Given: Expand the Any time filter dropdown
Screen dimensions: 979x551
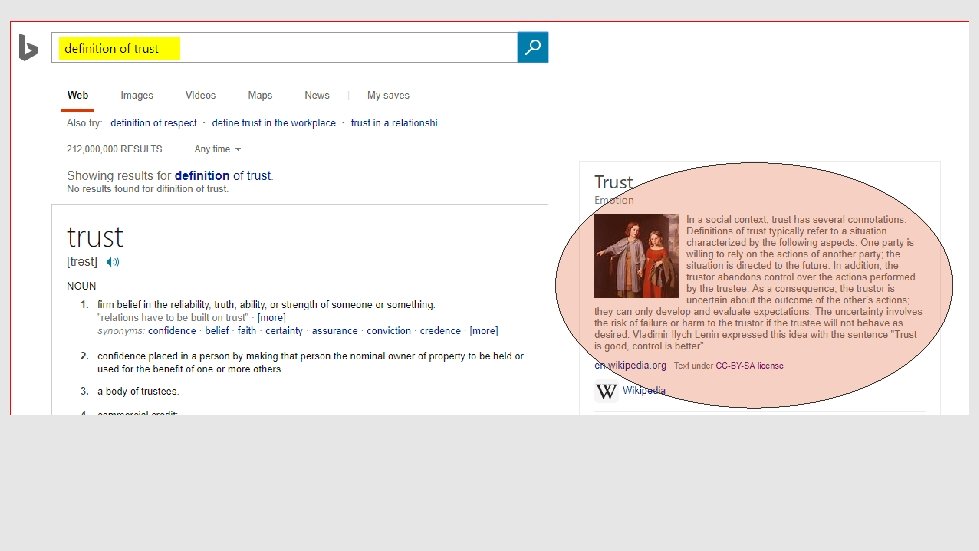Looking at the screenshot, I should (217, 149).
